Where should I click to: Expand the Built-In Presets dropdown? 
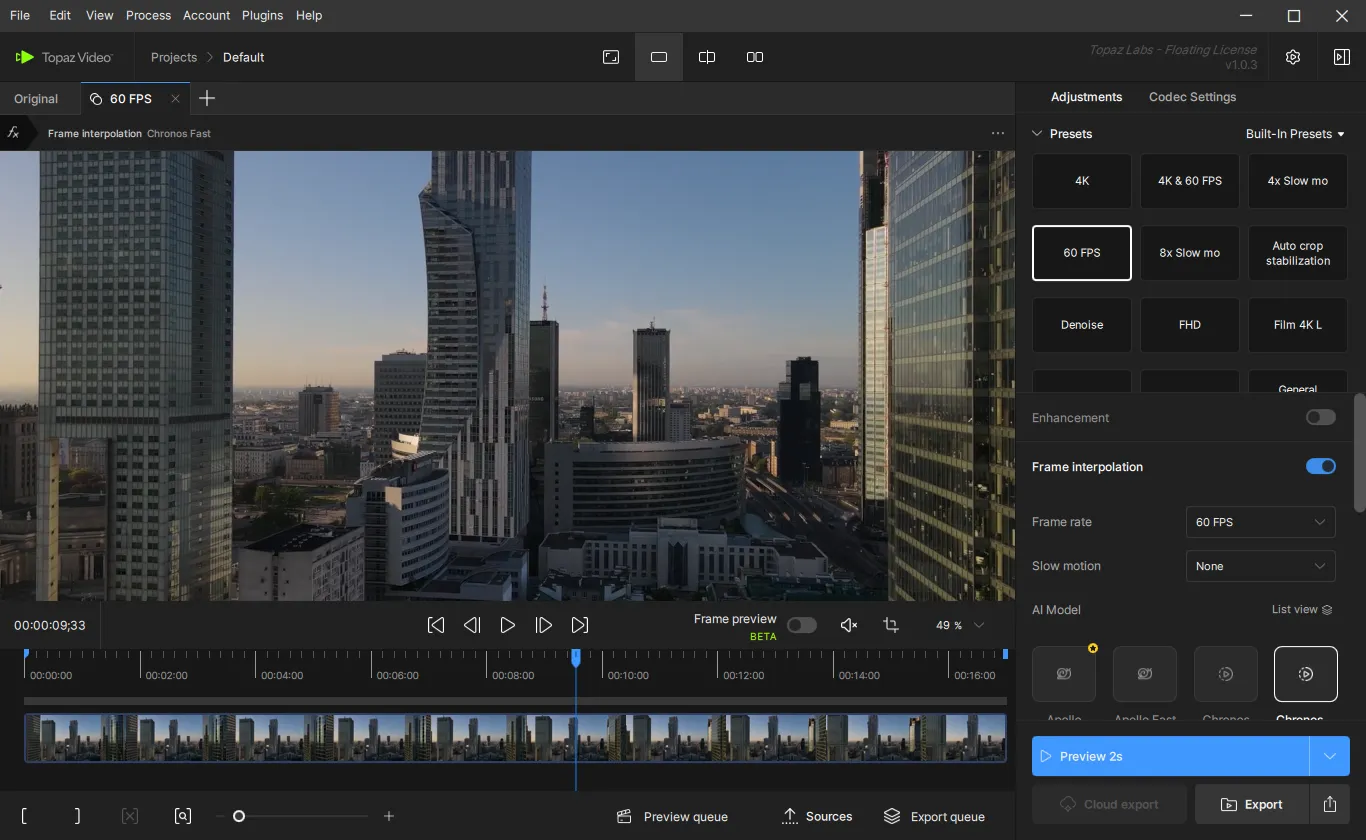pos(1295,134)
